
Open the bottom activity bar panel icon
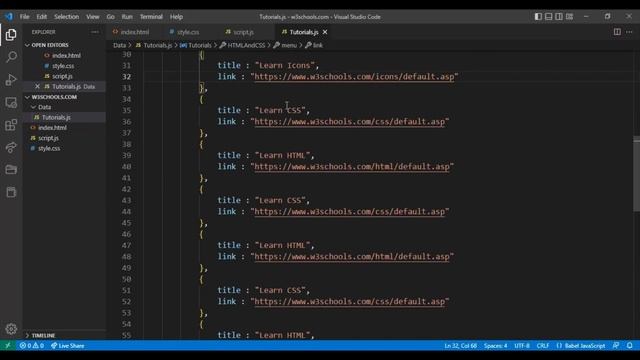point(11,192)
